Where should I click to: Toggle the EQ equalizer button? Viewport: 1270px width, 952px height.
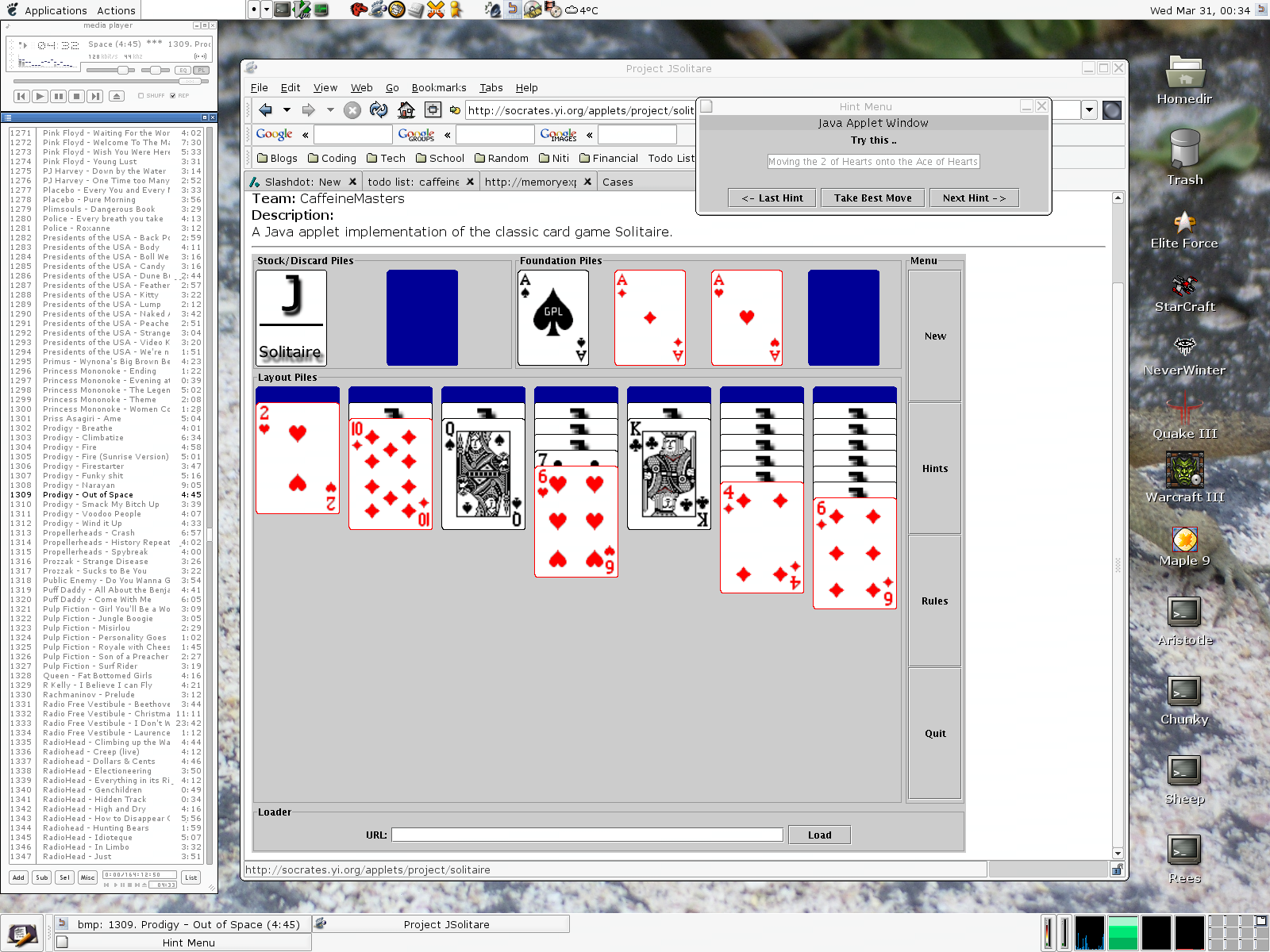coord(182,71)
